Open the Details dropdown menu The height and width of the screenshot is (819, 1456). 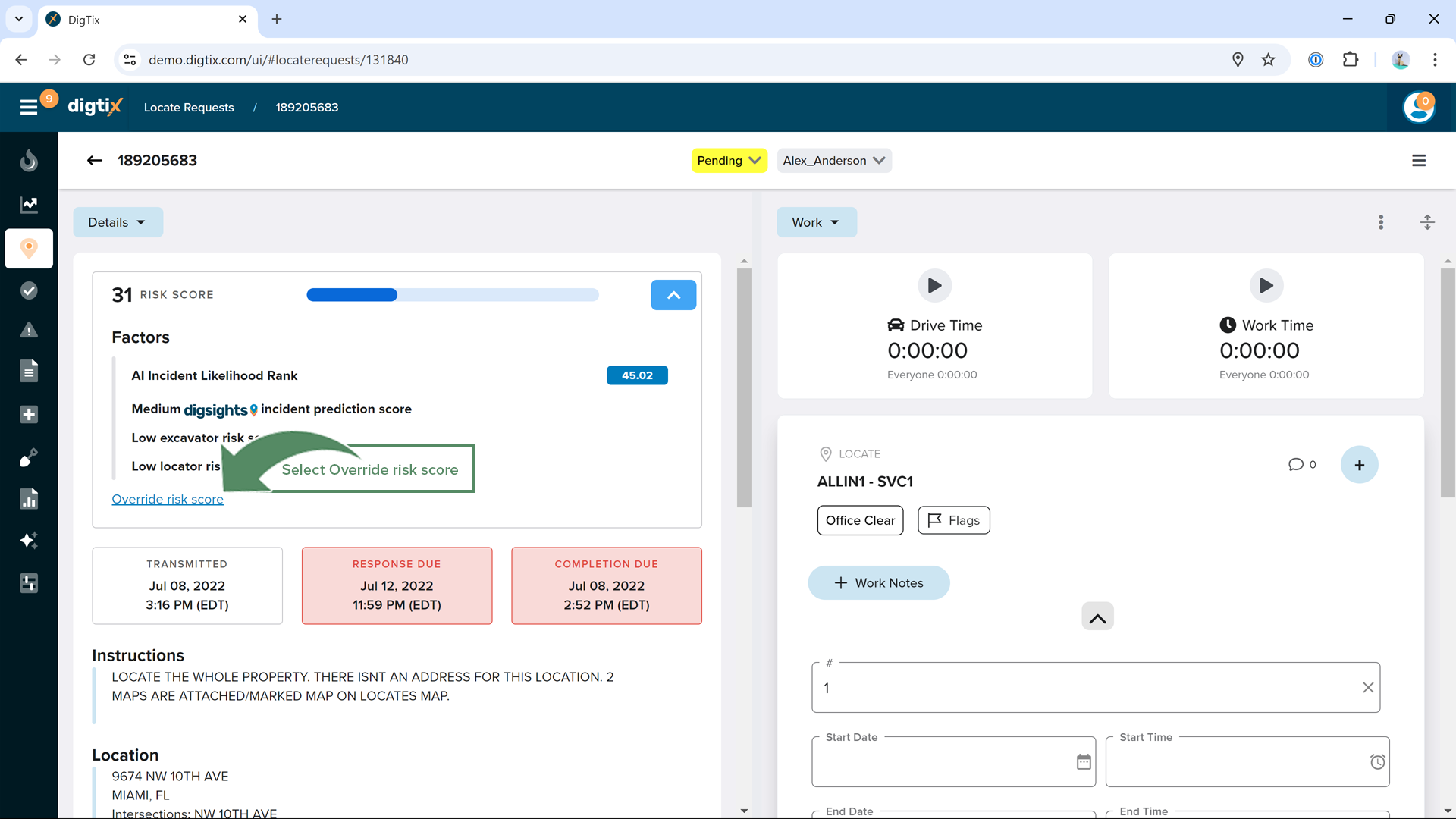pyautogui.click(x=118, y=222)
